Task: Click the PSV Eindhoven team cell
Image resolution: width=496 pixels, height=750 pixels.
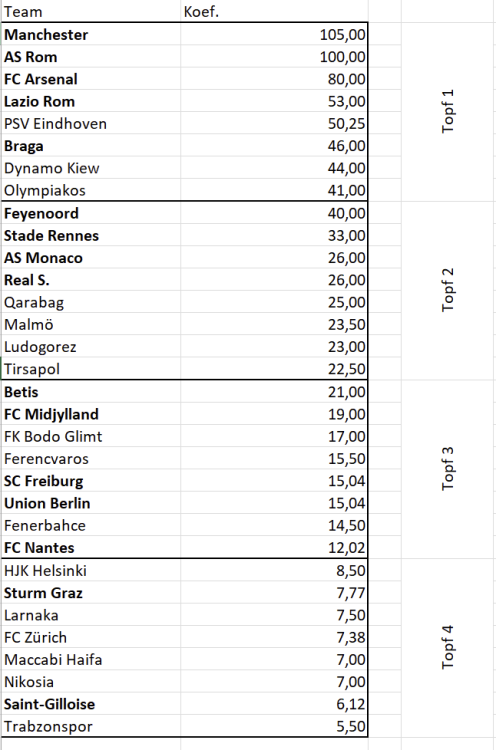Action: pyautogui.click(x=91, y=123)
